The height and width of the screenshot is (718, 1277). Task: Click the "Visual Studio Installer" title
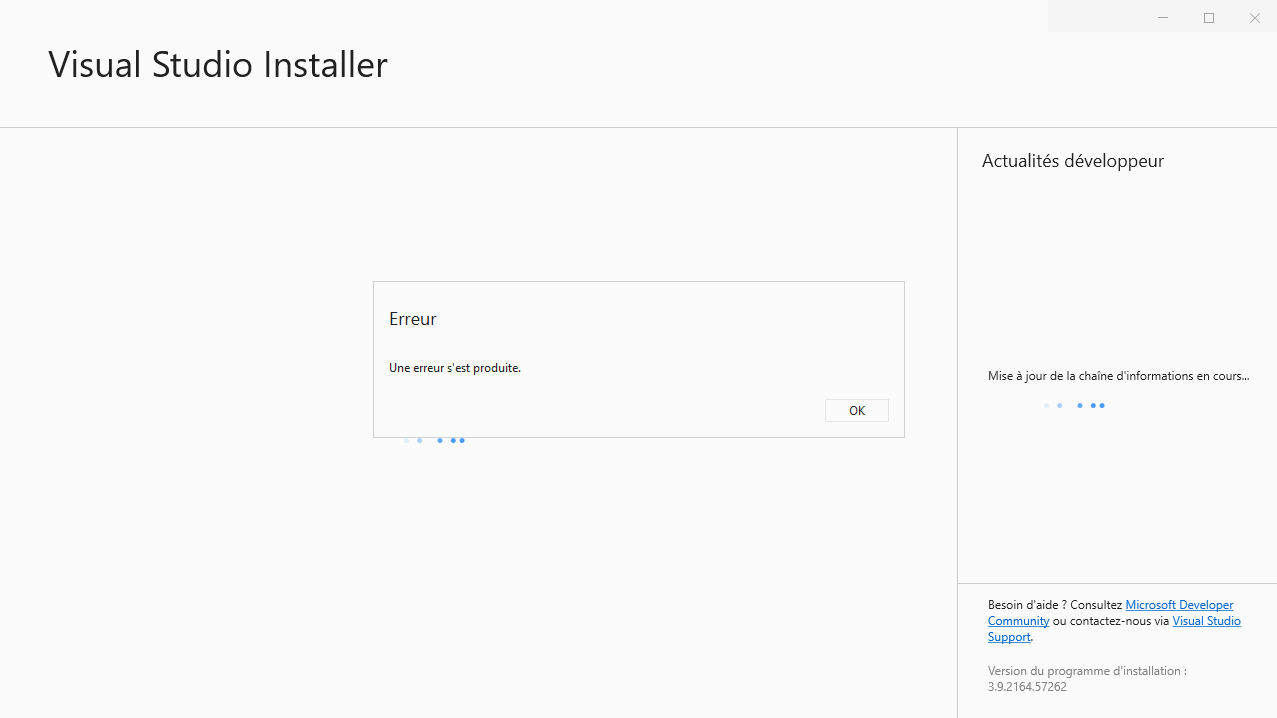click(218, 64)
